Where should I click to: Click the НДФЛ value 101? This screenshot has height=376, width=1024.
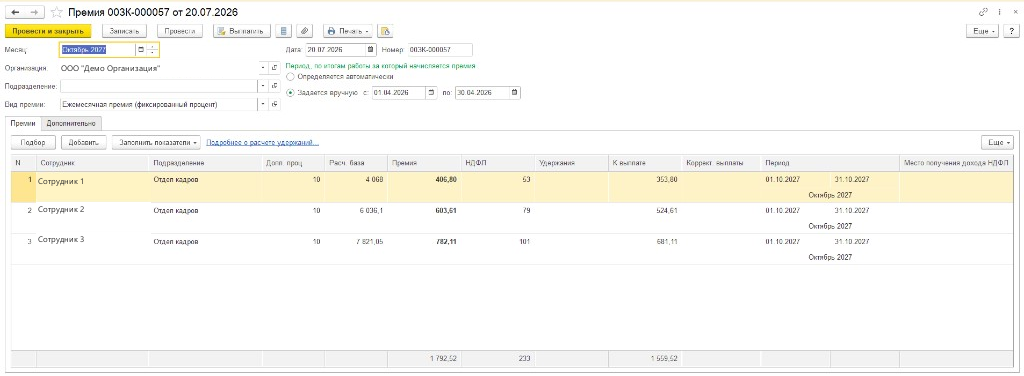pos(524,242)
